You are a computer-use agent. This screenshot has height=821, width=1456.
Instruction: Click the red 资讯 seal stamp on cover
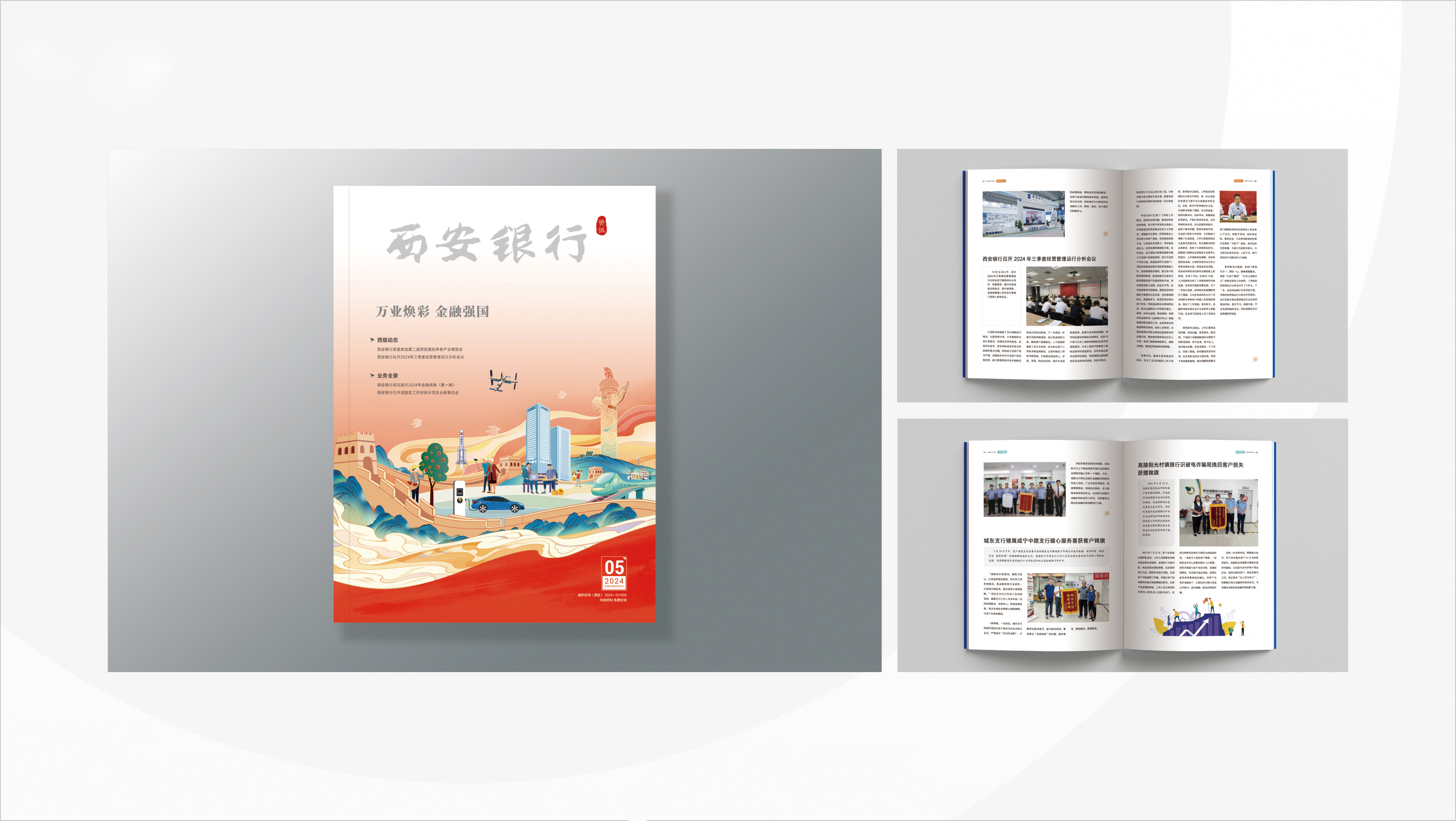coord(601,225)
